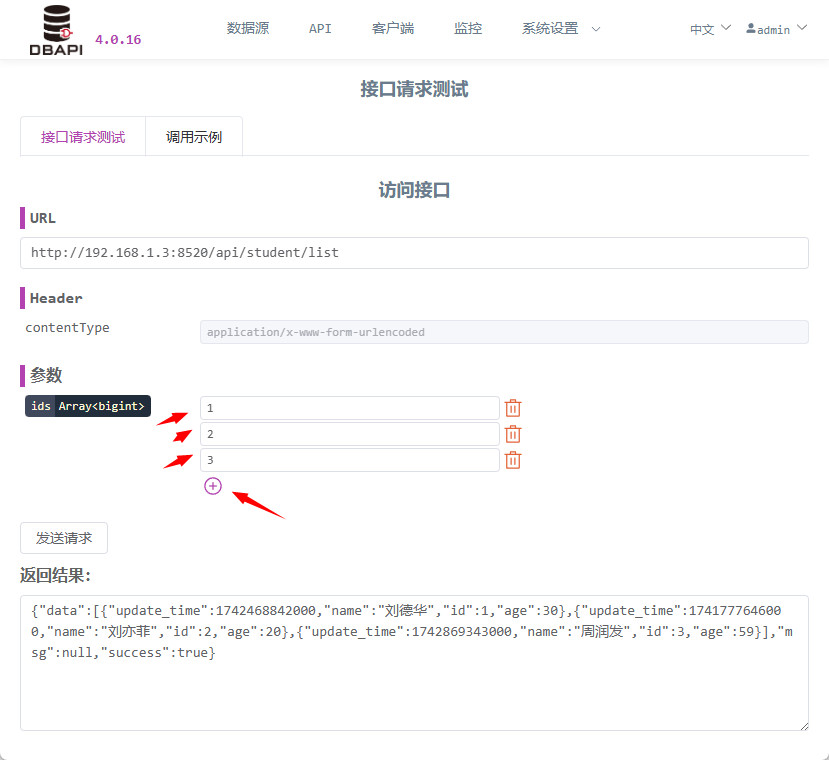
Task: Open the 数据源 menu
Action: click(248, 29)
